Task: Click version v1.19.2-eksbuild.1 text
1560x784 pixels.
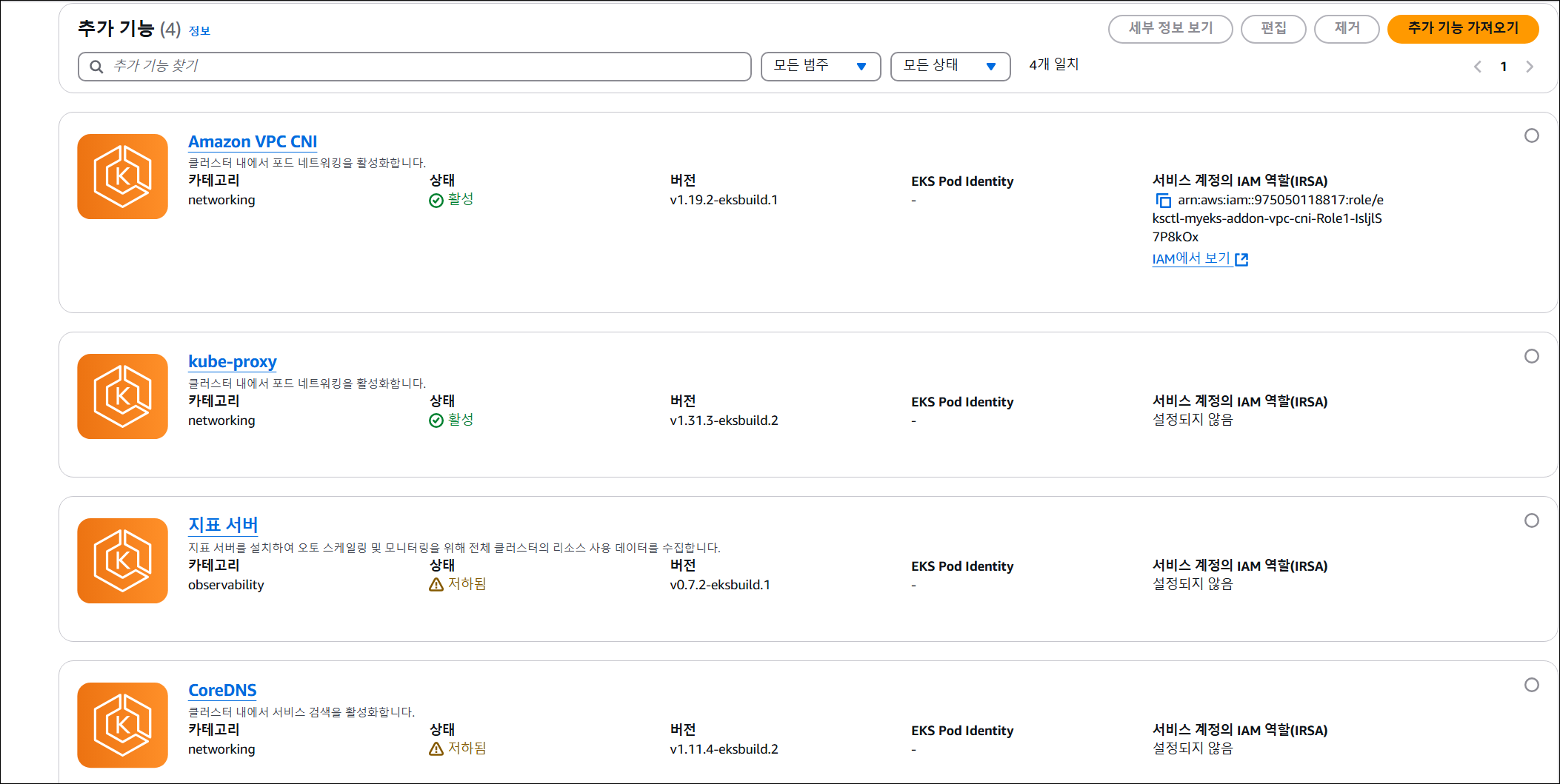Action: click(x=724, y=200)
